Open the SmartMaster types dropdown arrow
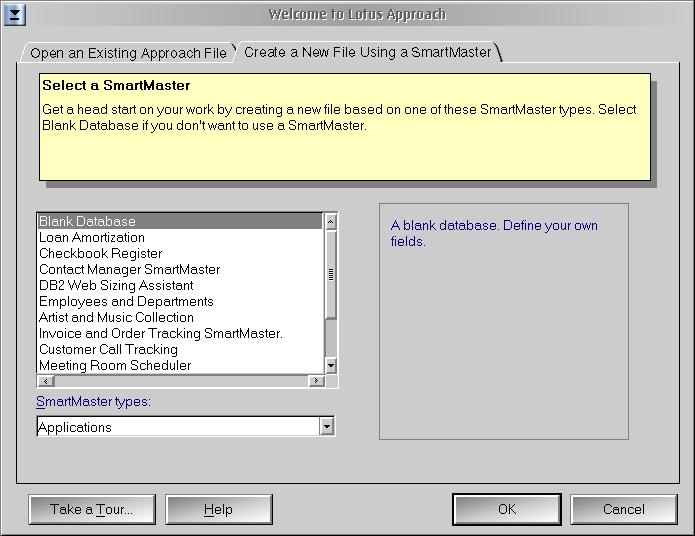Viewport: 695px width, 536px height. tap(327, 426)
